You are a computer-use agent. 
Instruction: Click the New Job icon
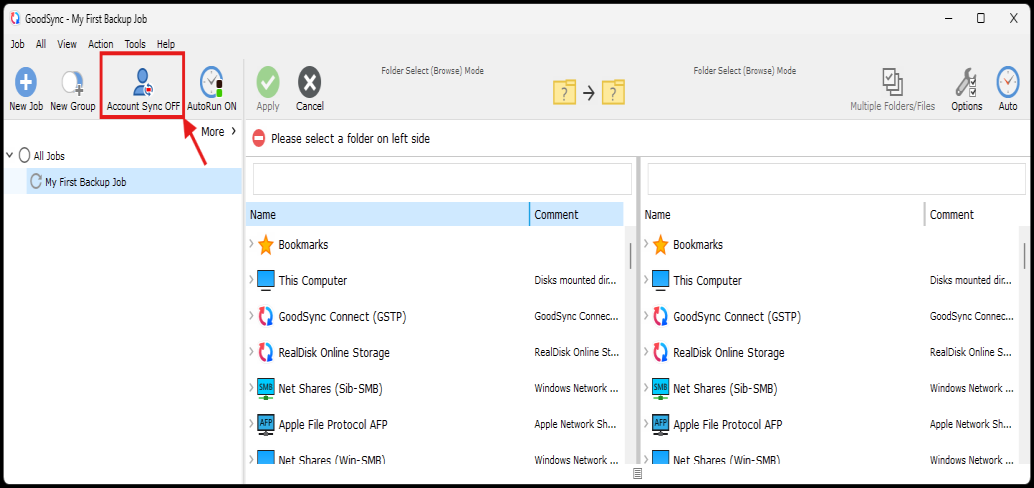[x=26, y=84]
